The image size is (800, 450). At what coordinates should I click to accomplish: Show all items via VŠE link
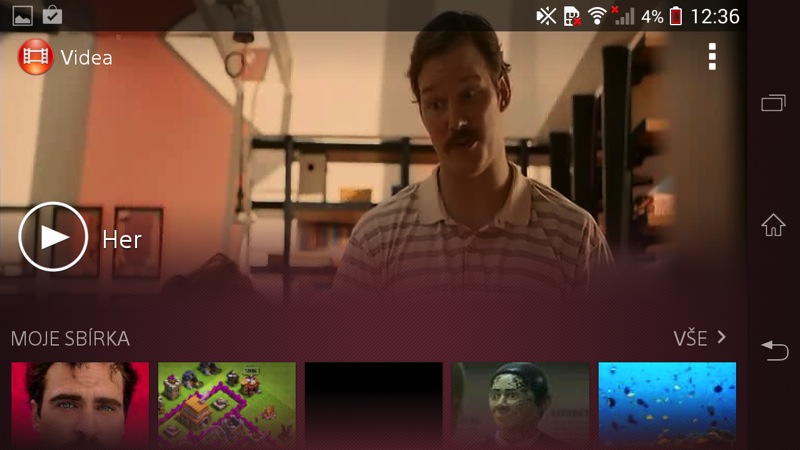[x=690, y=338]
